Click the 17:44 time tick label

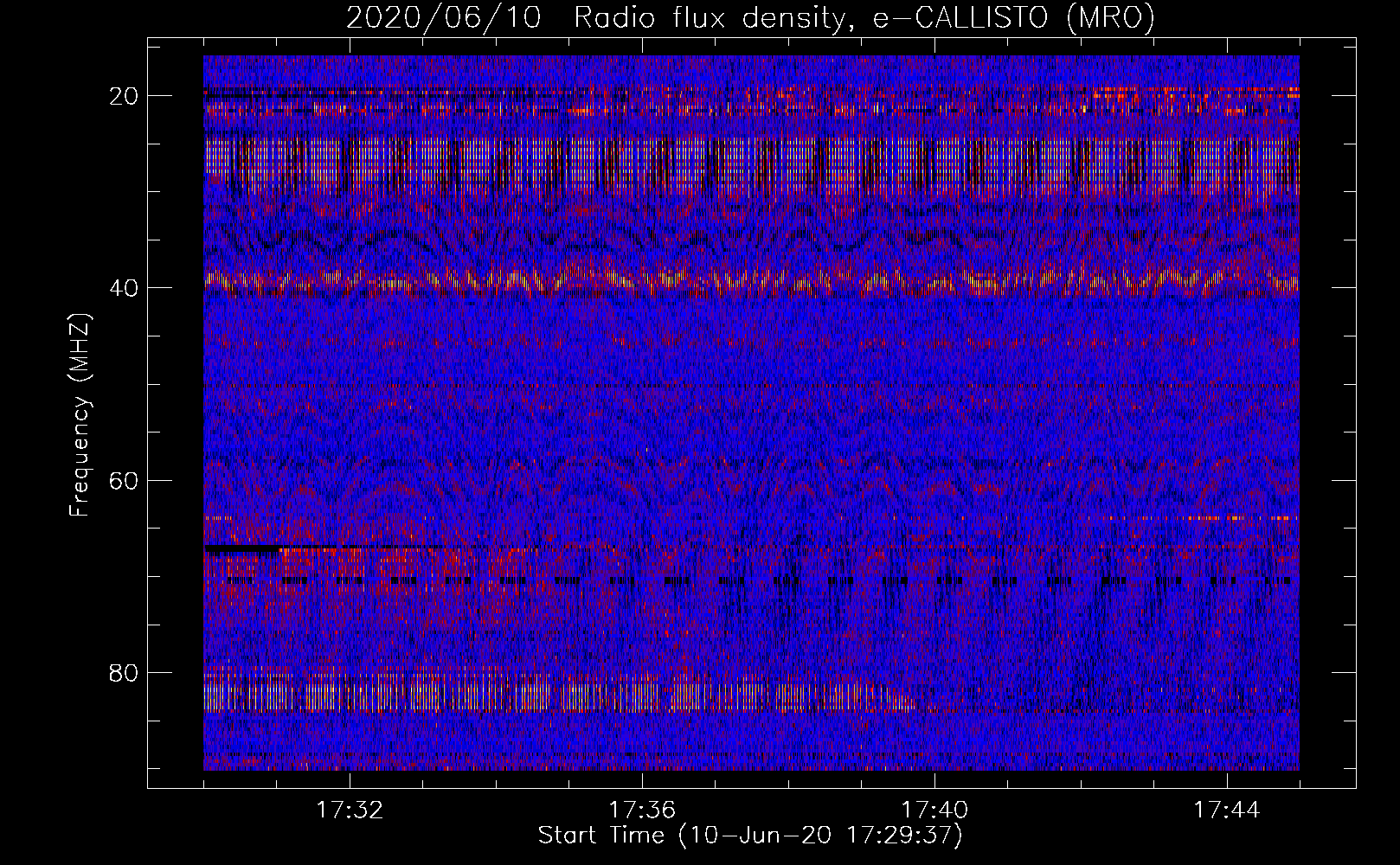click(1227, 811)
